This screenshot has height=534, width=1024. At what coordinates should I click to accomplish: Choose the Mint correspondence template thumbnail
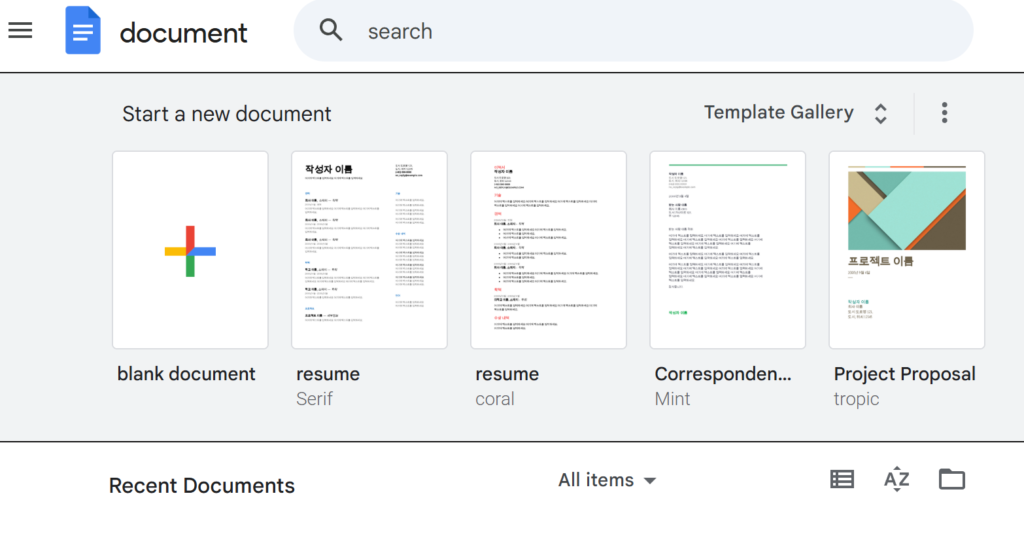coord(727,250)
